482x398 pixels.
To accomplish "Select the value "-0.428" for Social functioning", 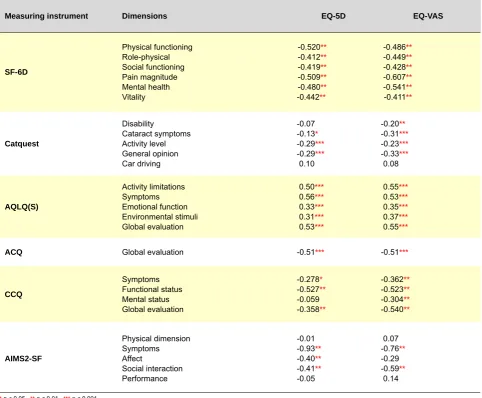I will (x=394, y=67).
